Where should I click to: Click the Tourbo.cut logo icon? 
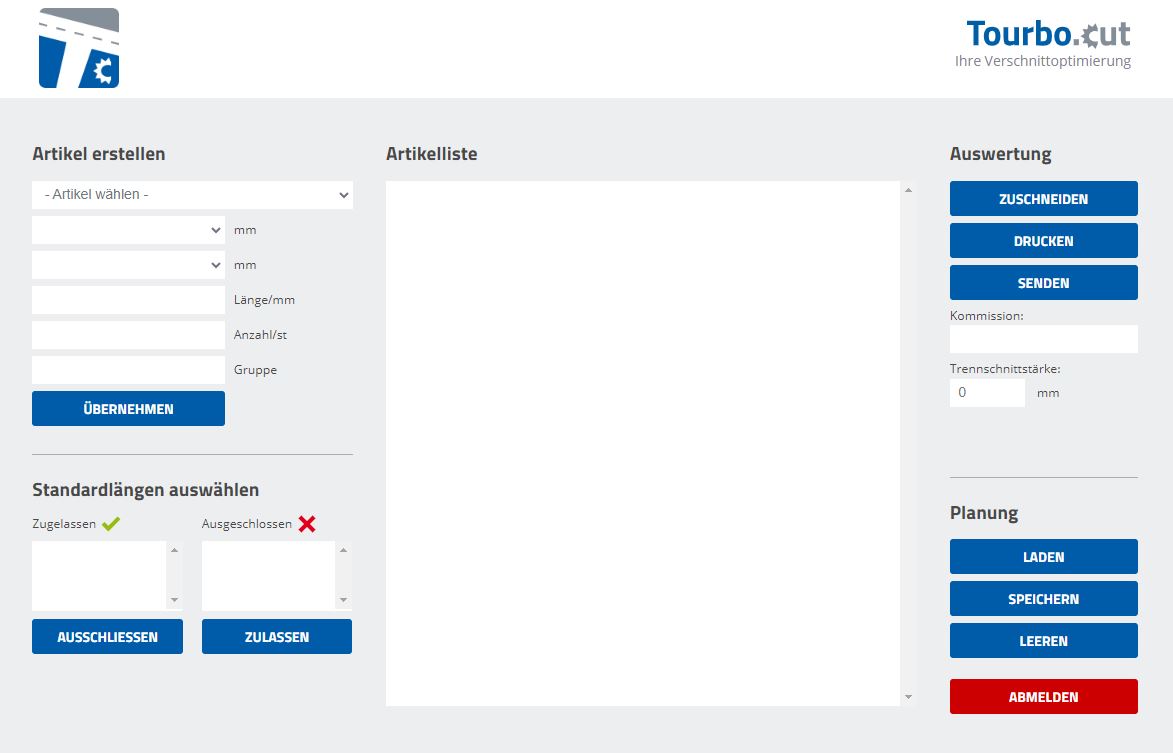[x=79, y=48]
